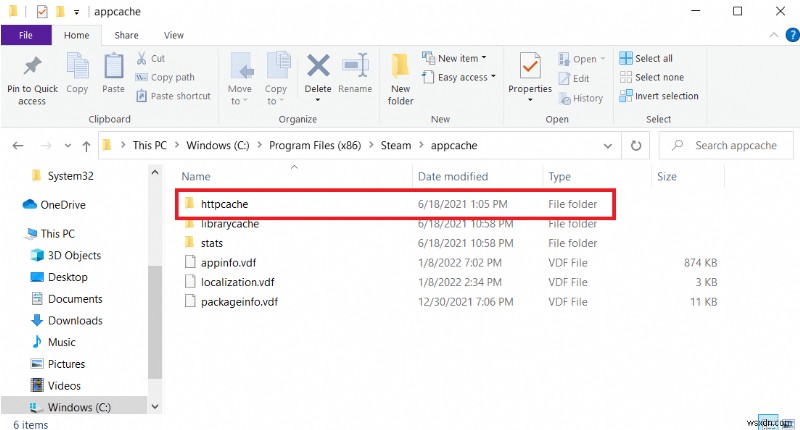Image resolution: width=800 pixels, height=430 pixels.
Task: Go up one folder level
Action: click(x=86, y=146)
